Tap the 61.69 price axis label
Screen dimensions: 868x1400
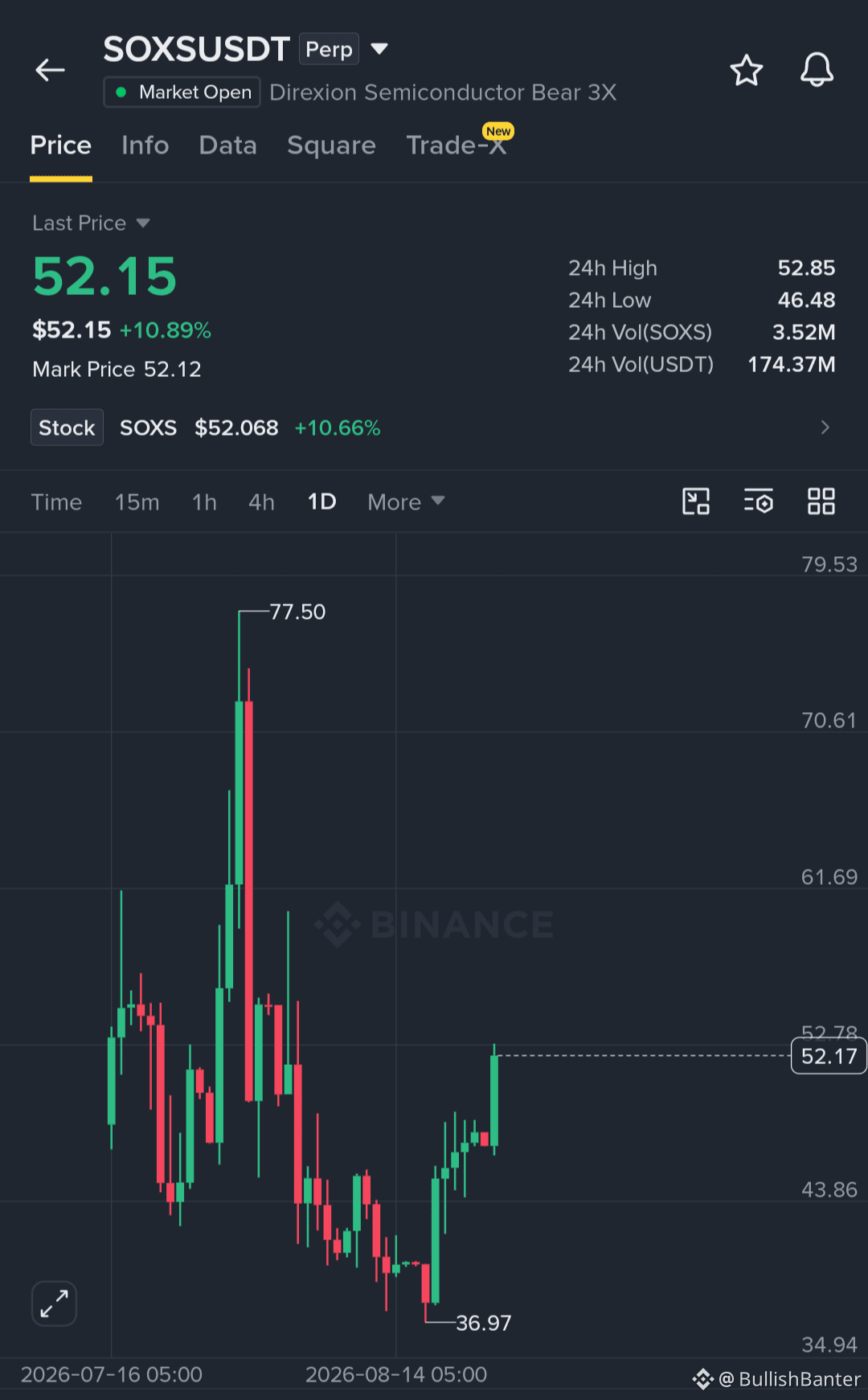point(829,877)
